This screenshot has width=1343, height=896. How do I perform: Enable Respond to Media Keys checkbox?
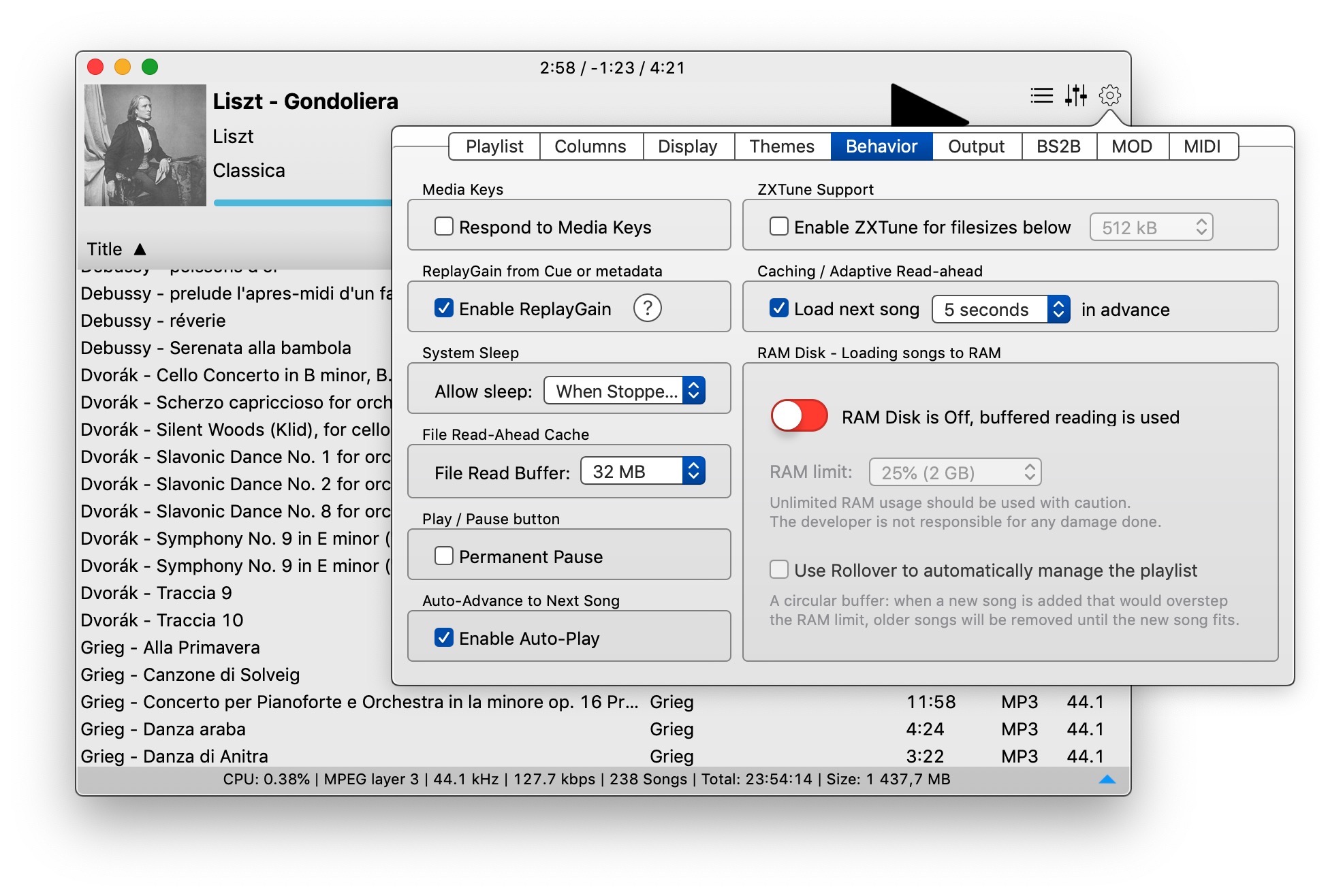point(444,226)
